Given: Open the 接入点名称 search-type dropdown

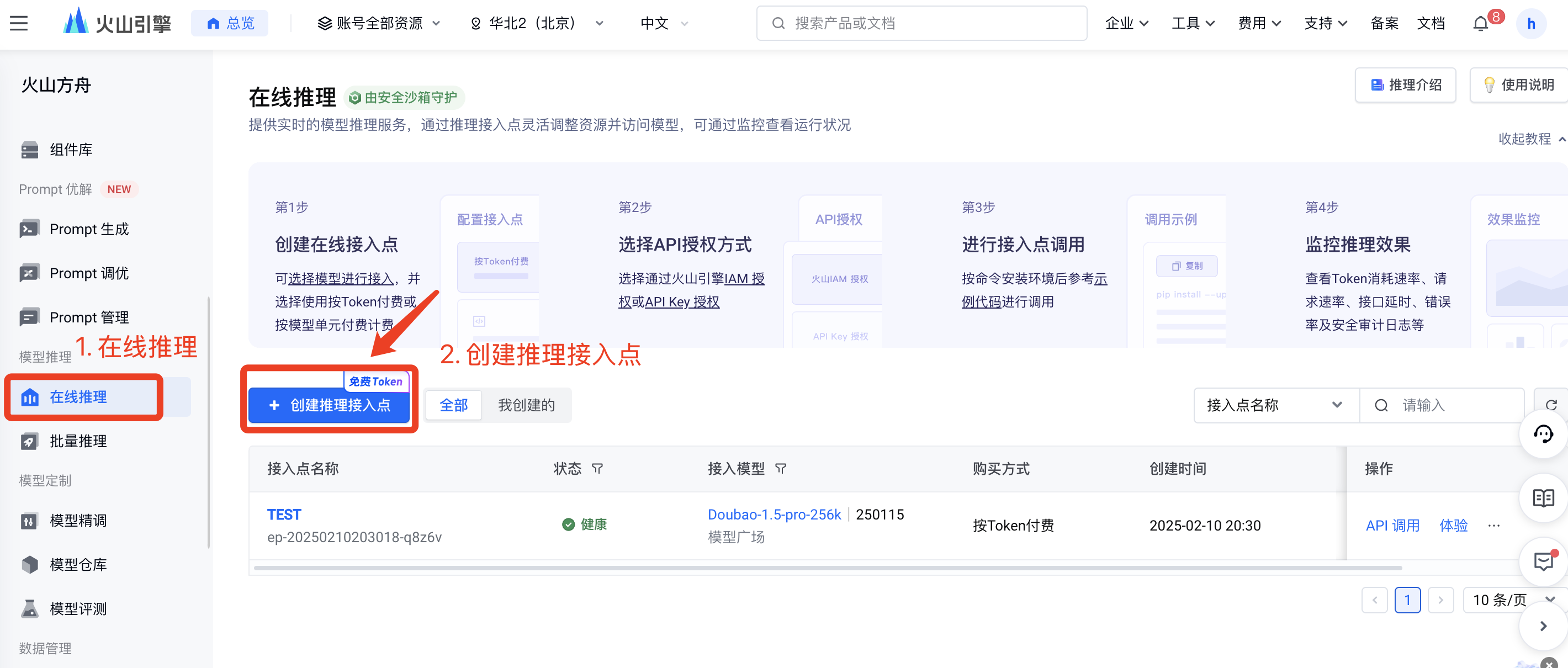Looking at the screenshot, I should [1275, 405].
